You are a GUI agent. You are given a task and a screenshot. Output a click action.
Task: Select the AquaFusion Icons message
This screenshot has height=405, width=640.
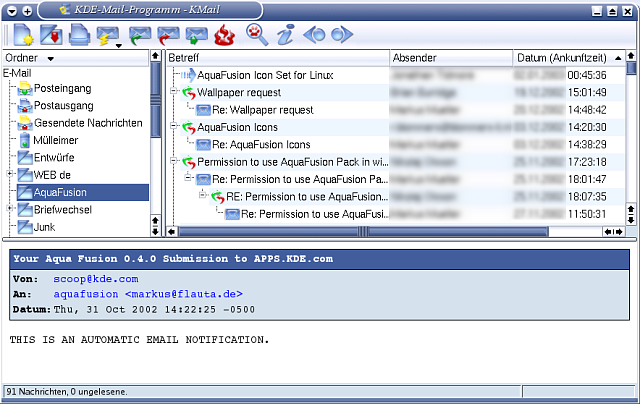pos(237,127)
